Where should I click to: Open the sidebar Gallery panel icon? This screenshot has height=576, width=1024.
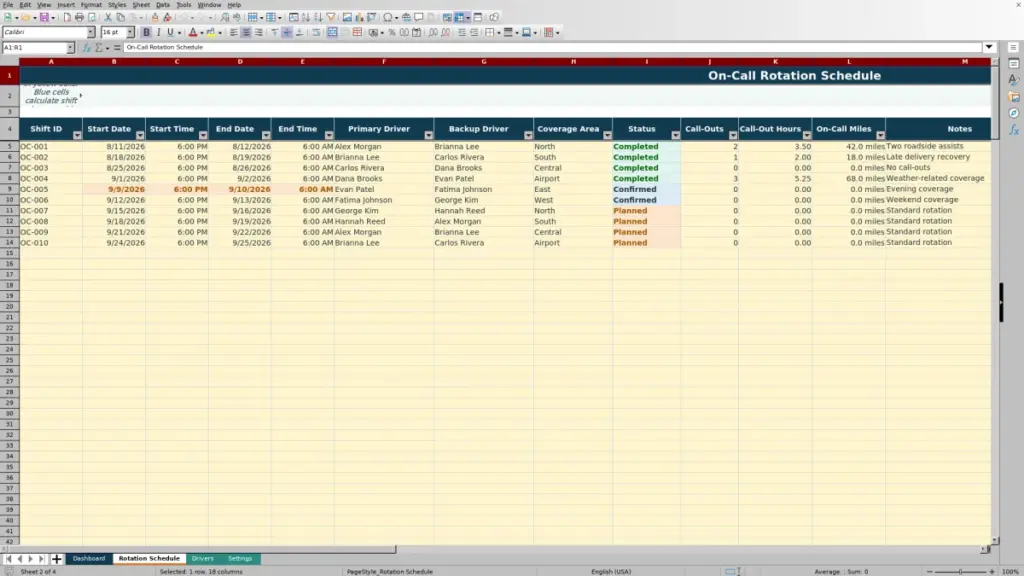tap(1014, 97)
